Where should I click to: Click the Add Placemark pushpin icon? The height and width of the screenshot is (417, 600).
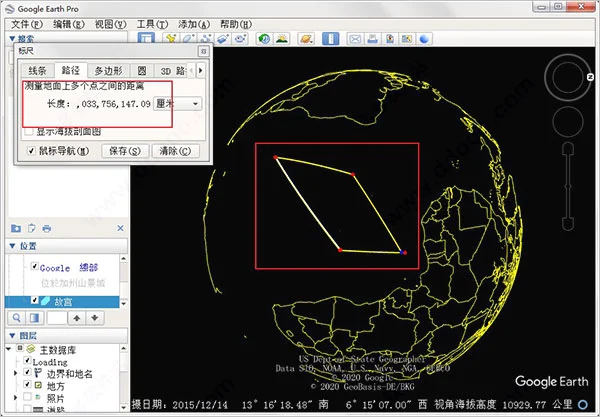coord(170,39)
